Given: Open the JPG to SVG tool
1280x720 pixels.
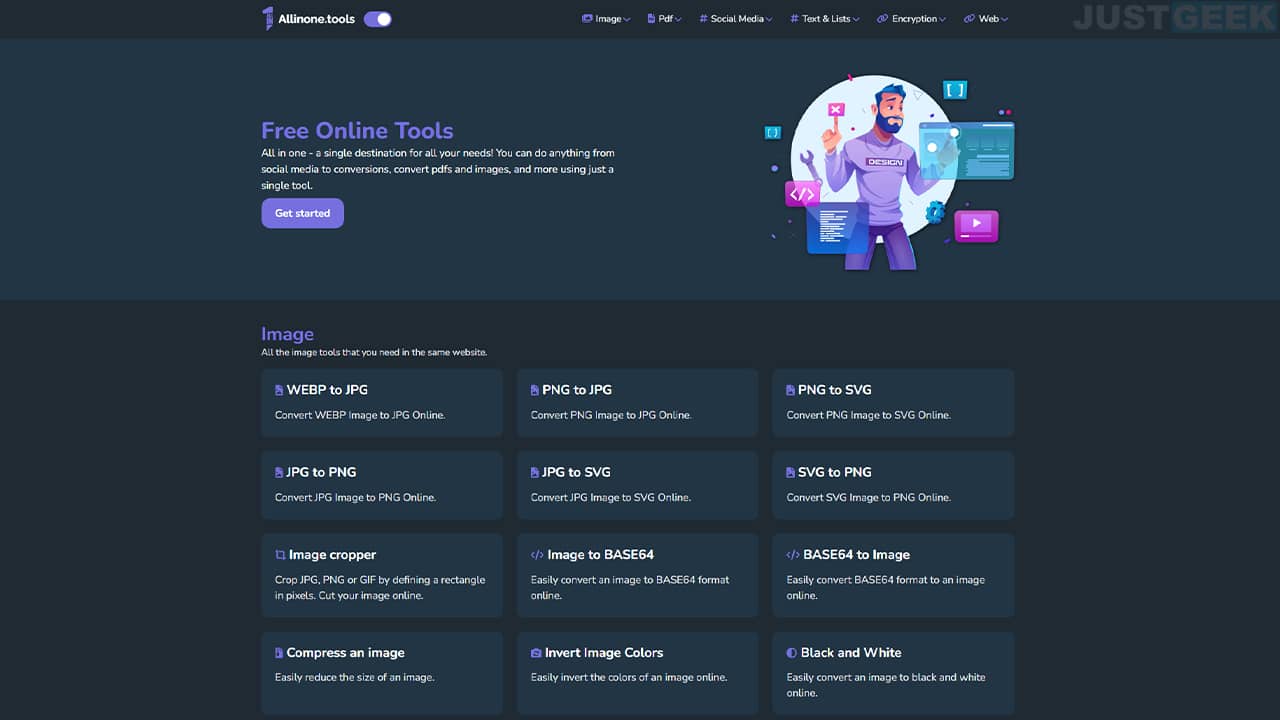Looking at the screenshot, I should pos(638,485).
